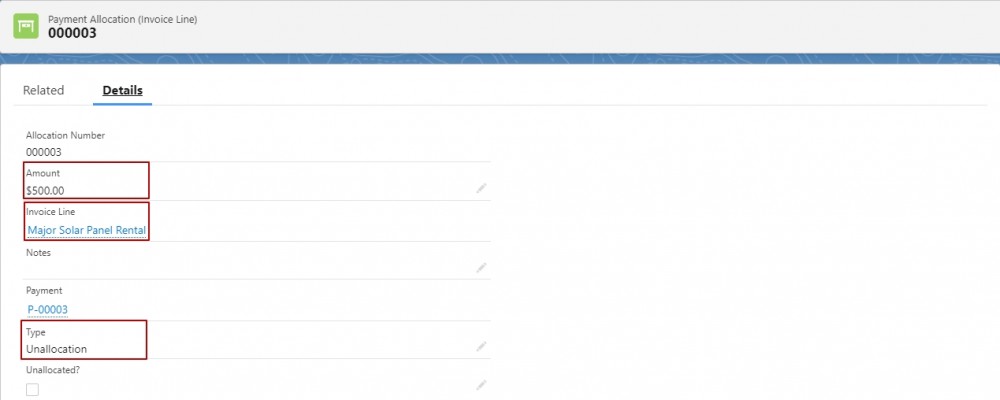
Task: Edit the Amount field via pencil icon
Action: coord(482,188)
